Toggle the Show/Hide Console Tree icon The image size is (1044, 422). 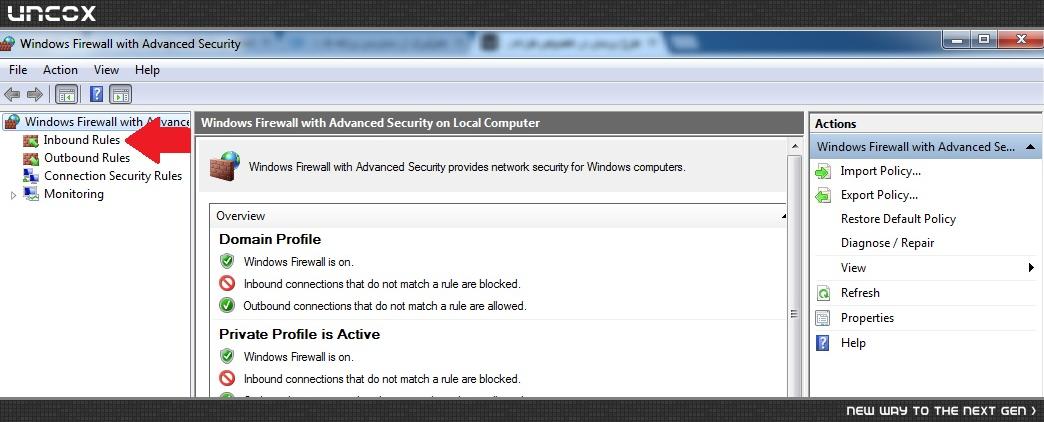(67, 95)
